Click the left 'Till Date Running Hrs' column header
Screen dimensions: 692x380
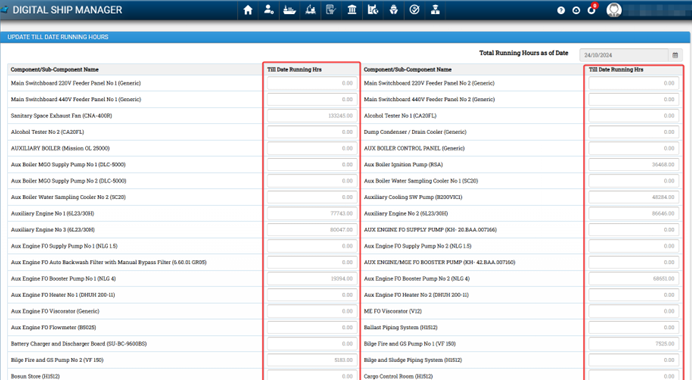(294, 70)
